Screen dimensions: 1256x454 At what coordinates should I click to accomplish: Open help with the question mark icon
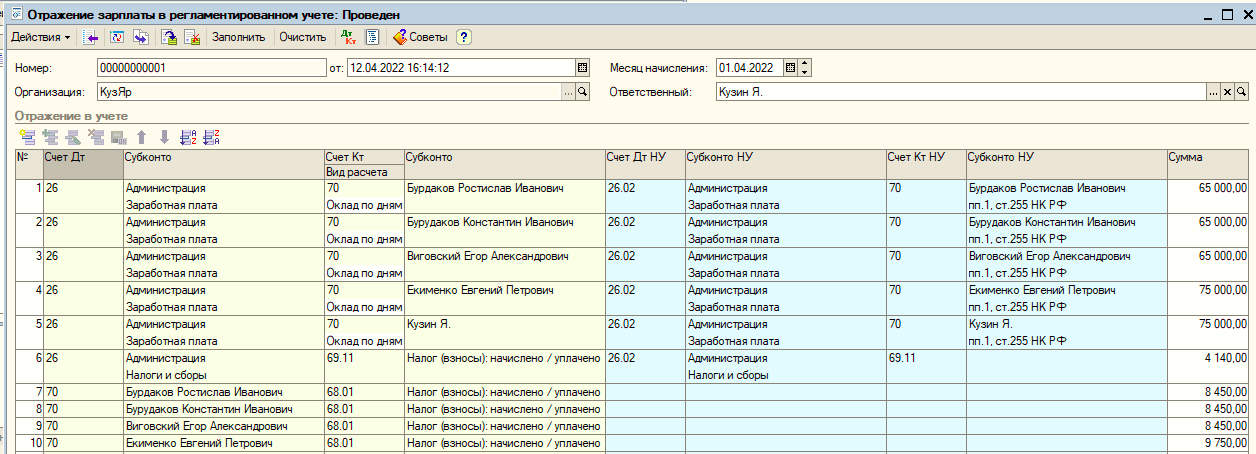464,37
